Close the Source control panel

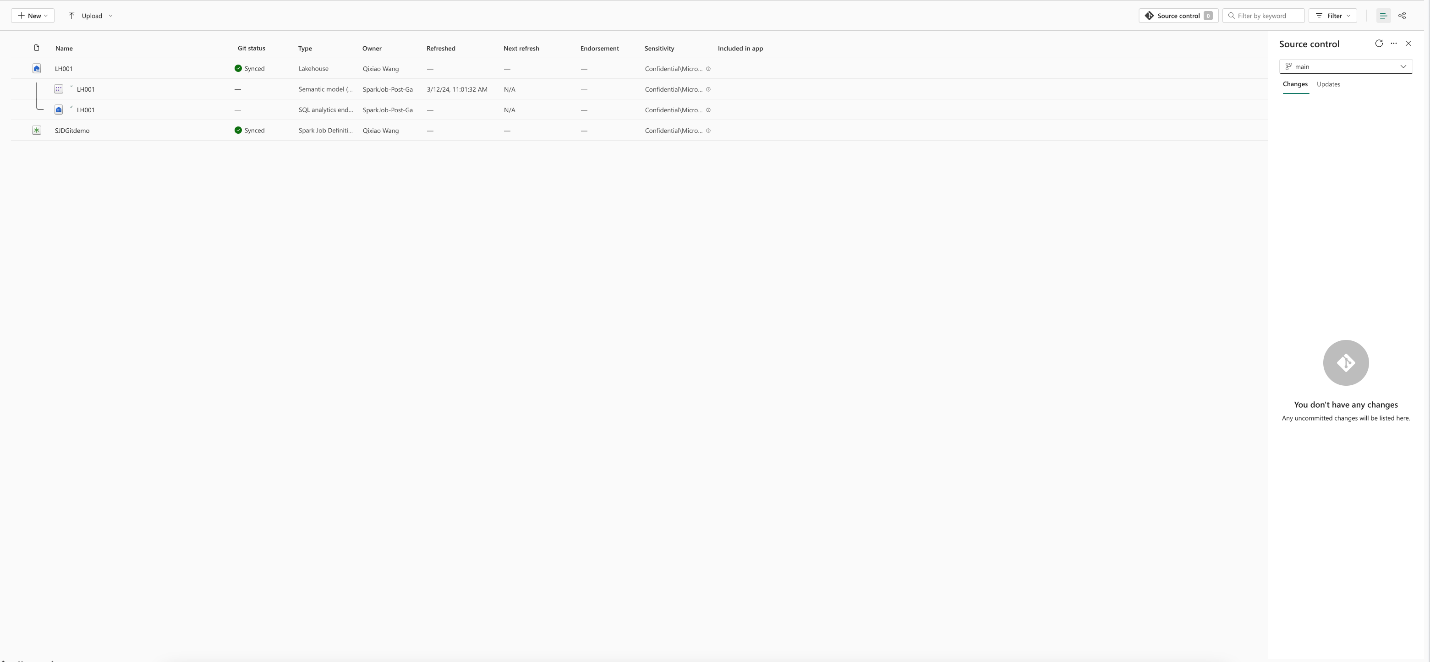point(1409,44)
